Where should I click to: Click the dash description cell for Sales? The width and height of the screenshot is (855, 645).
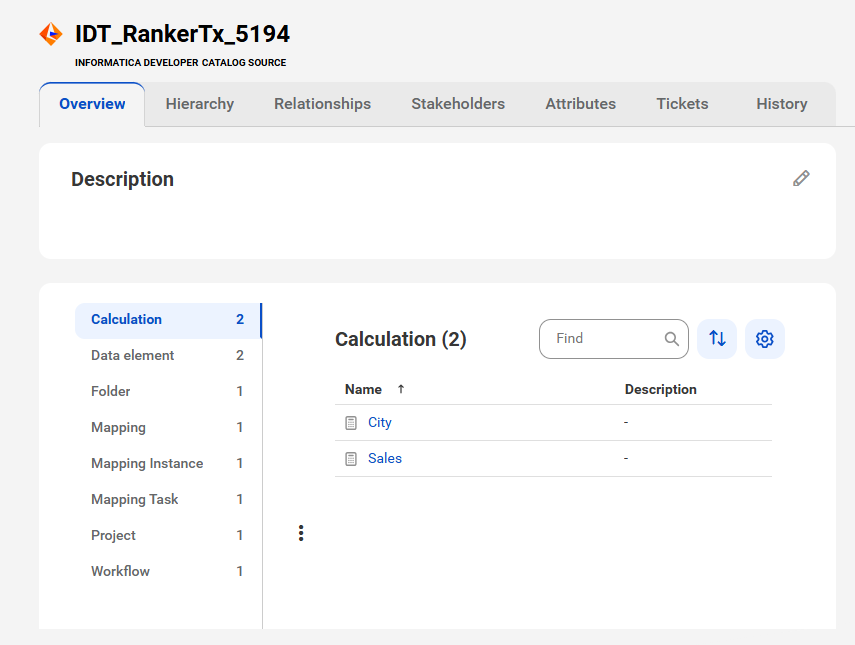[626, 459]
